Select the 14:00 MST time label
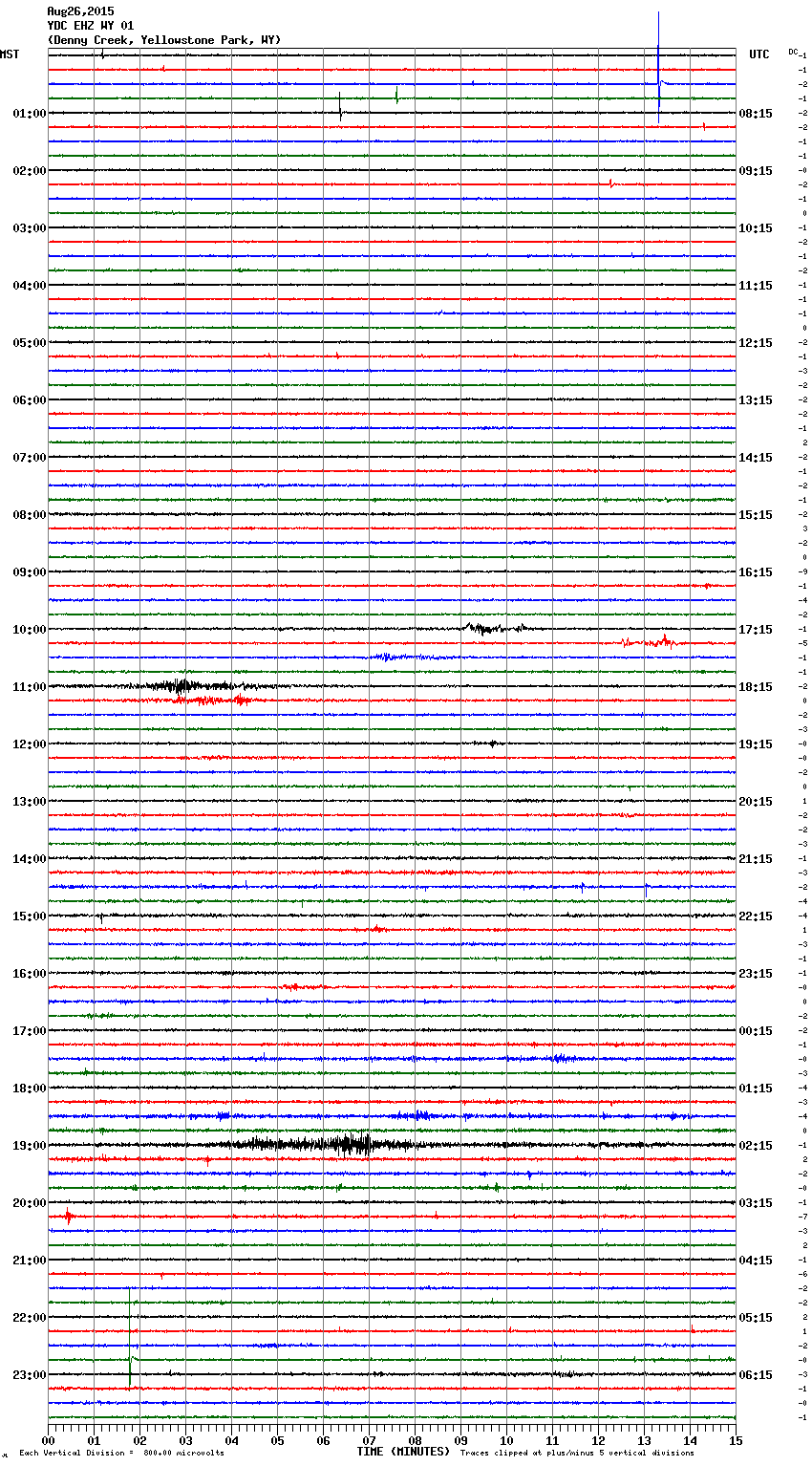This screenshot has height=1466, width=812. 30,859
